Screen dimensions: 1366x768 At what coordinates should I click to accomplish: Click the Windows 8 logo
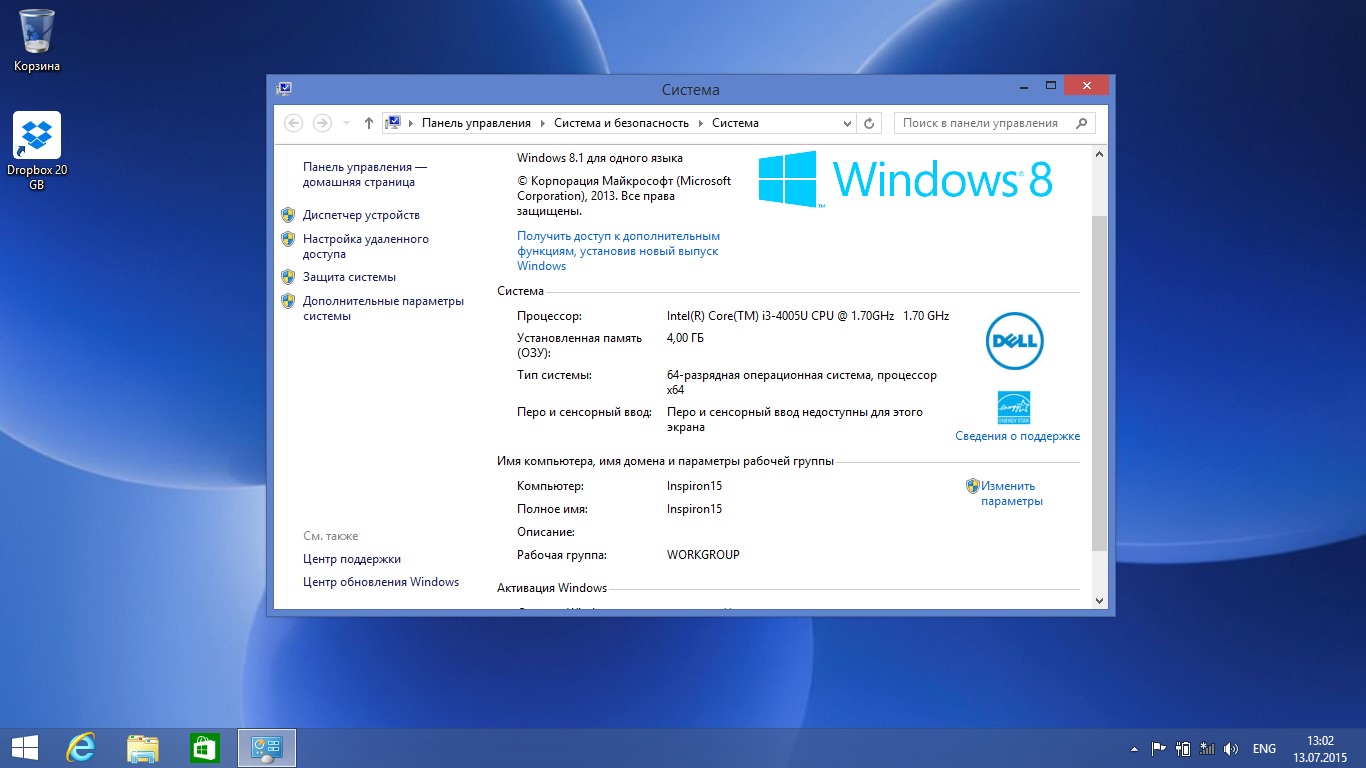click(905, 179)
